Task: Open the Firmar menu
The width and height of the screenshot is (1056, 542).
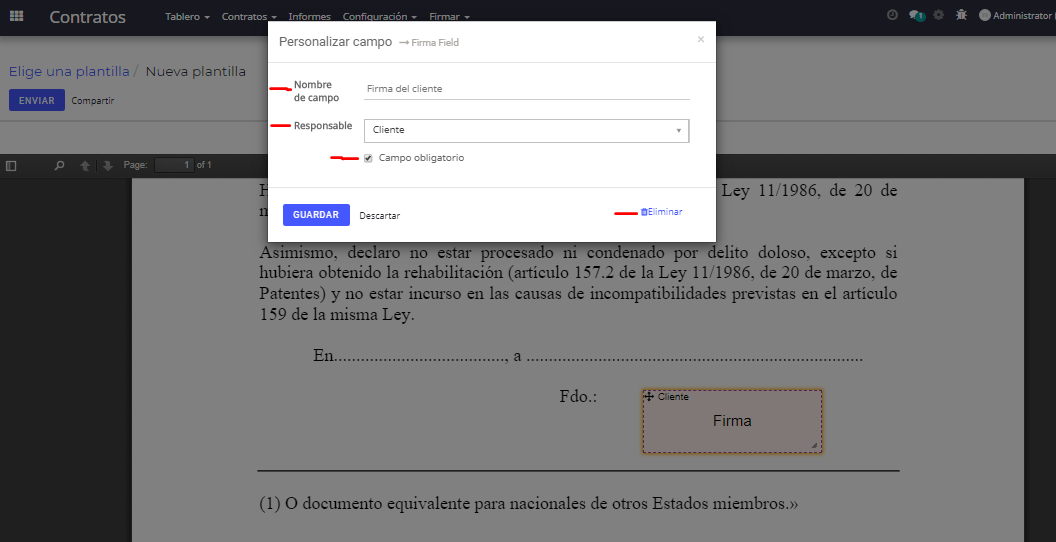Action: coord(449,16)
